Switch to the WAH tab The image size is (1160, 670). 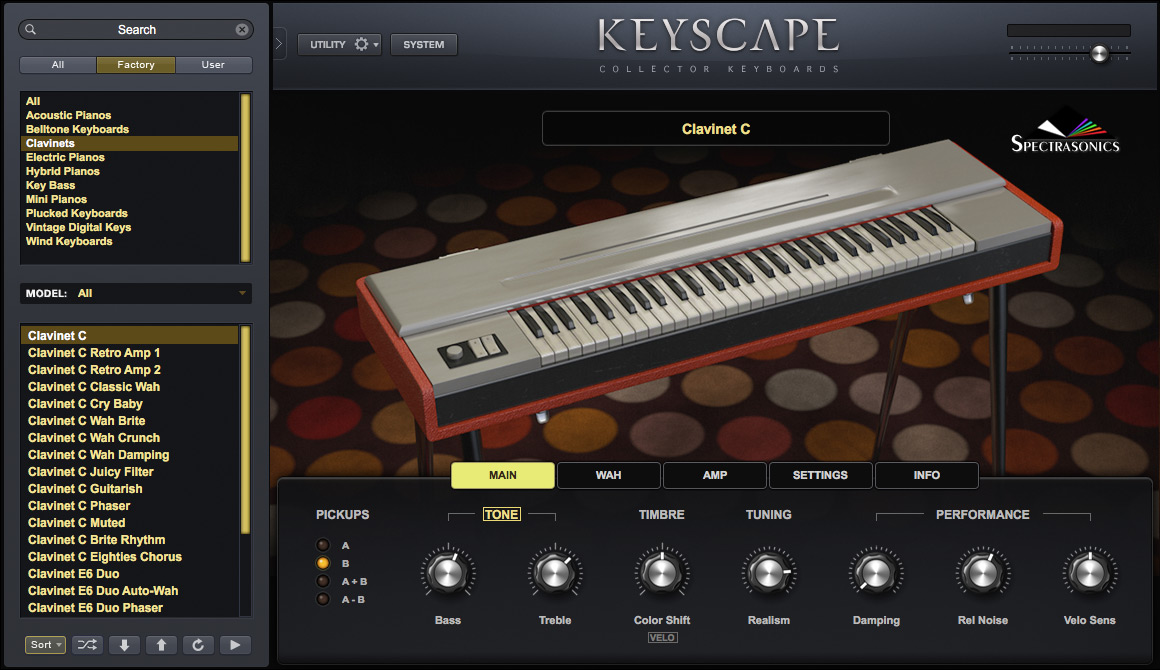point(609,475)
